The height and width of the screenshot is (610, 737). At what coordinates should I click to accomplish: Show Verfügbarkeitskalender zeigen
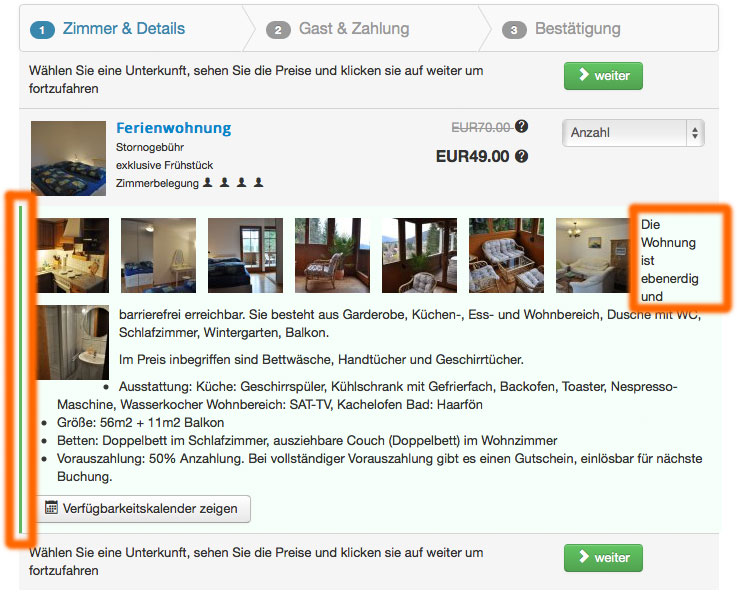tap(143, 509)
